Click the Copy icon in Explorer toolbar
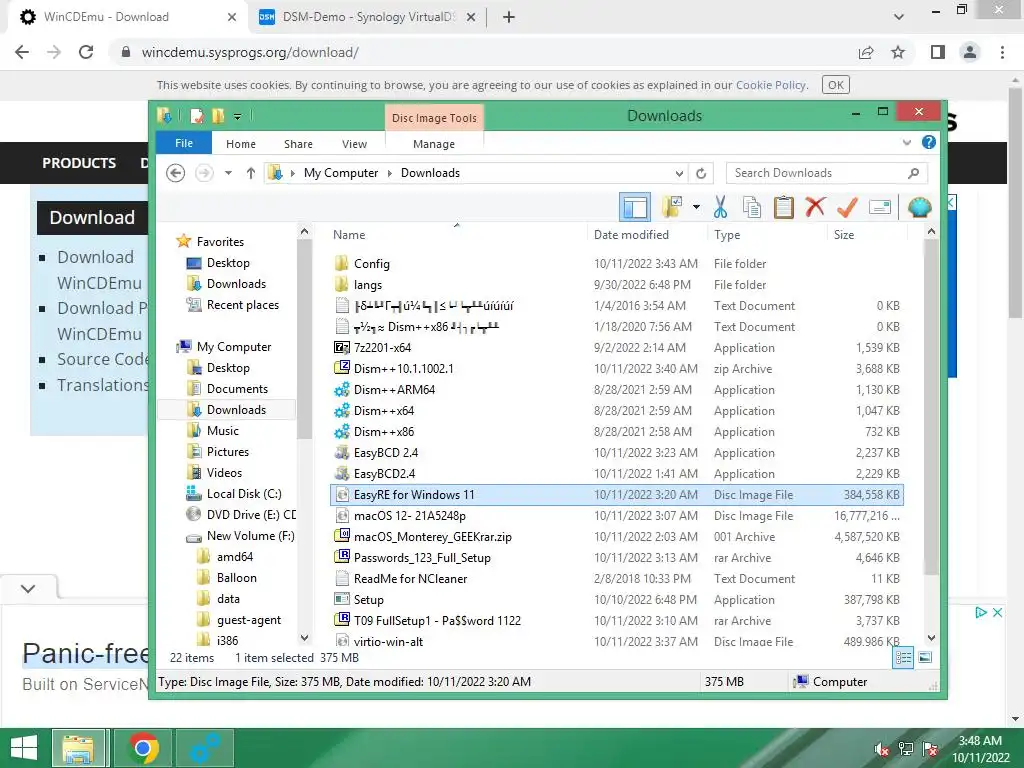This screenshot has height=768, width=1024. click(x=752, y=207)
